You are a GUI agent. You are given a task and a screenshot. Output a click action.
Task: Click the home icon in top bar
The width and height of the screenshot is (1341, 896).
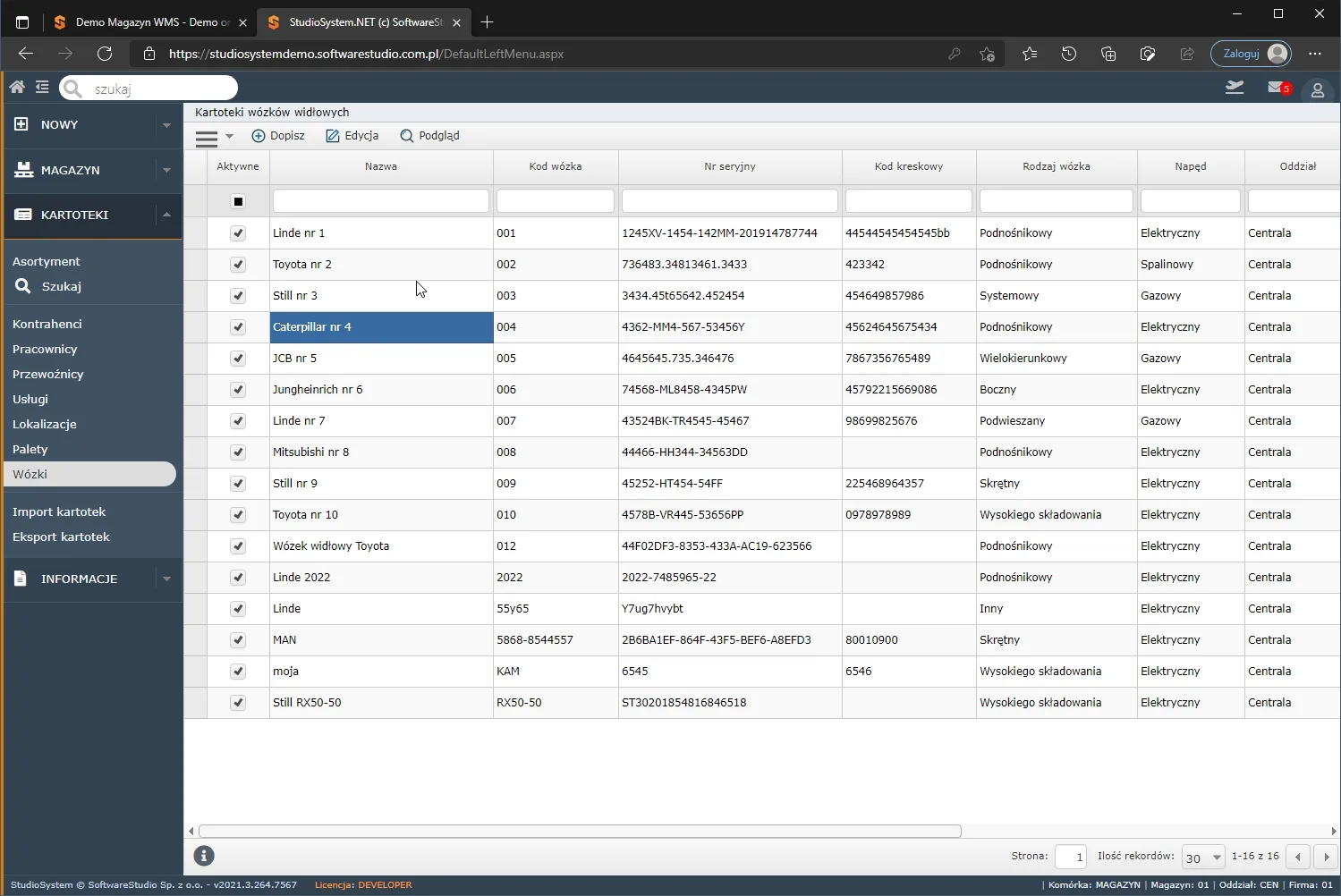coord(17,87)
